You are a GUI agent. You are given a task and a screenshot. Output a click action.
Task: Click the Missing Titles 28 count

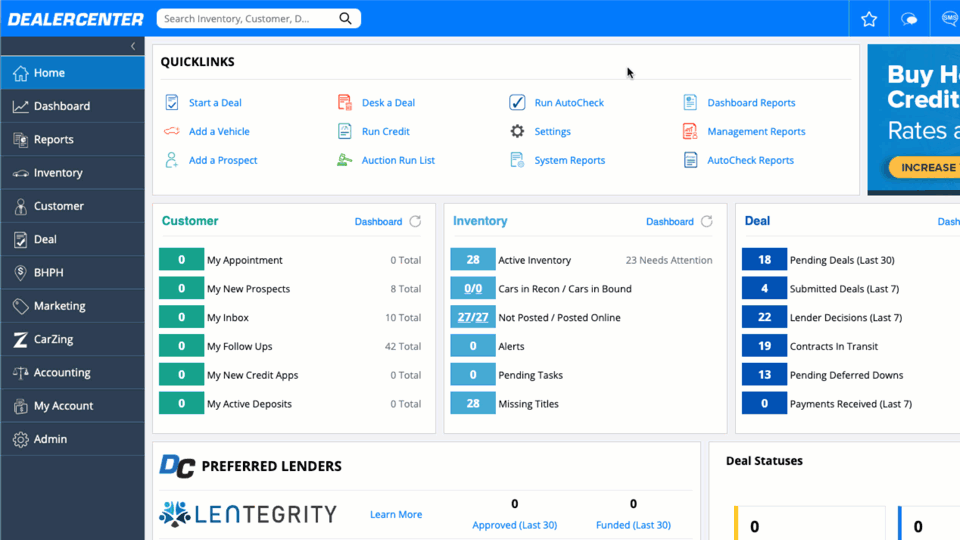click(x=473, y=403)
